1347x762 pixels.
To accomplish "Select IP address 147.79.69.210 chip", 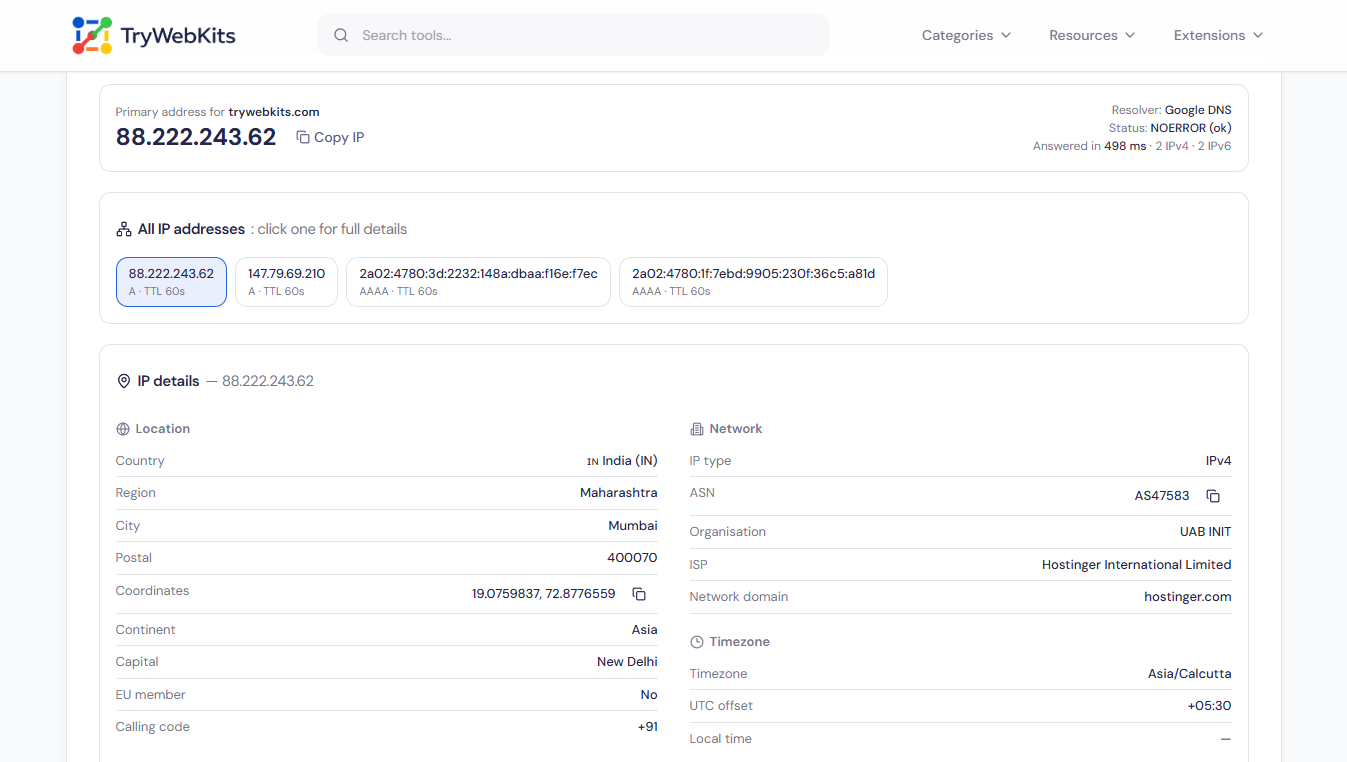I will pyautogui.click(x=286, y=282).
